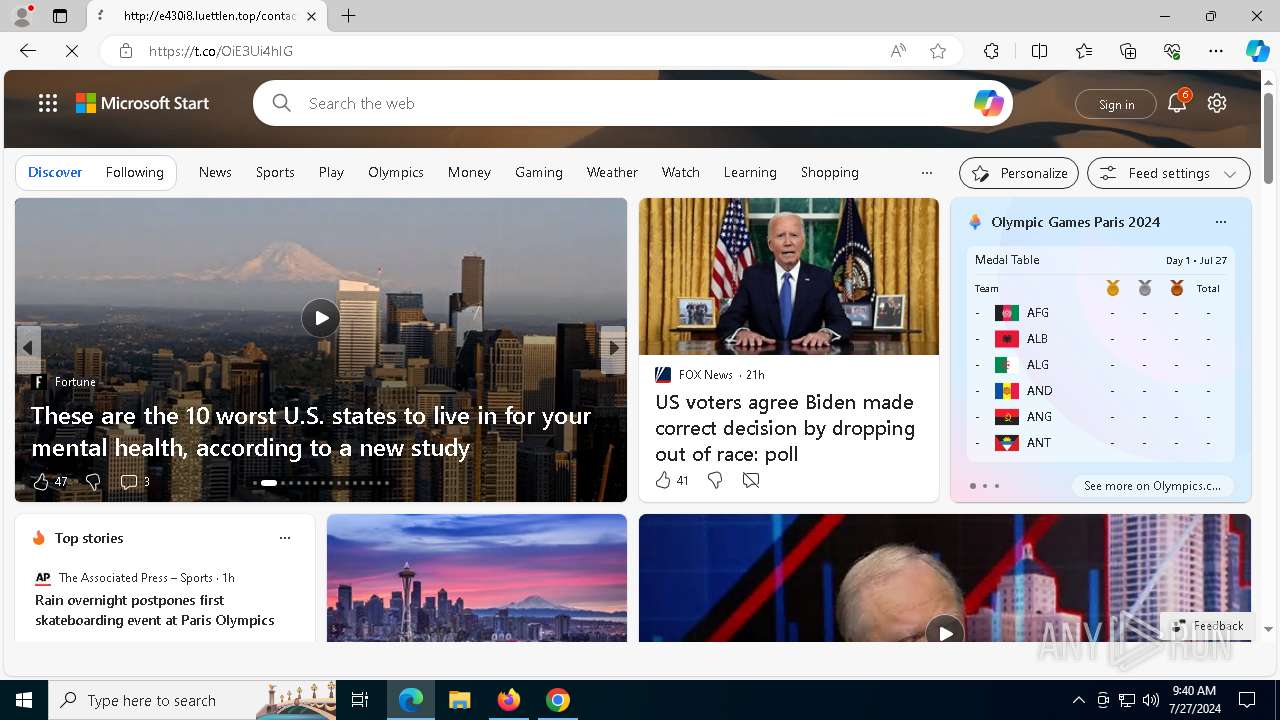Add this page to favorites
This screenshot has height=720, width=1280.
point(938,51)
